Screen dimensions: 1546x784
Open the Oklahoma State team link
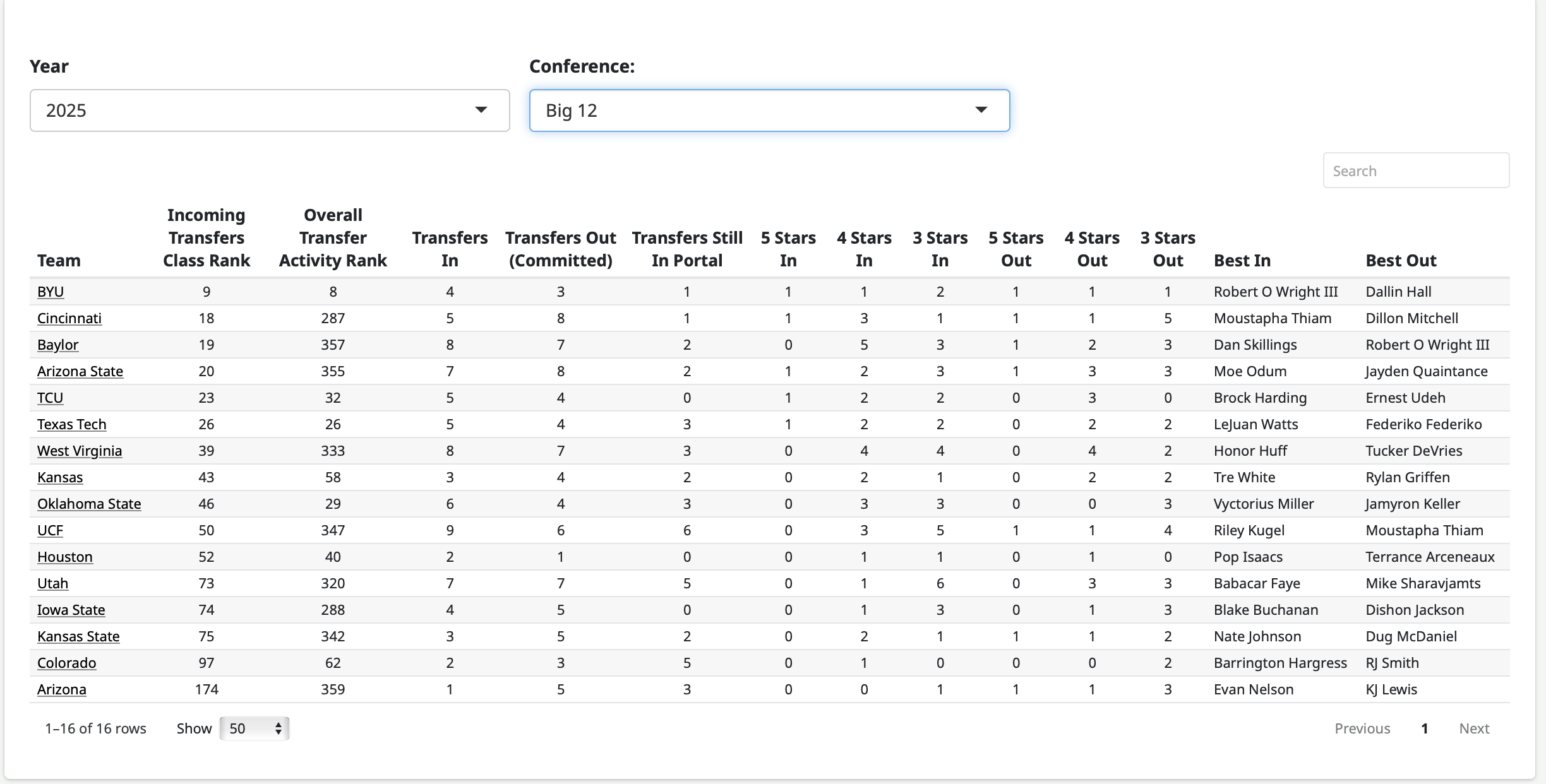coord(89,504)
